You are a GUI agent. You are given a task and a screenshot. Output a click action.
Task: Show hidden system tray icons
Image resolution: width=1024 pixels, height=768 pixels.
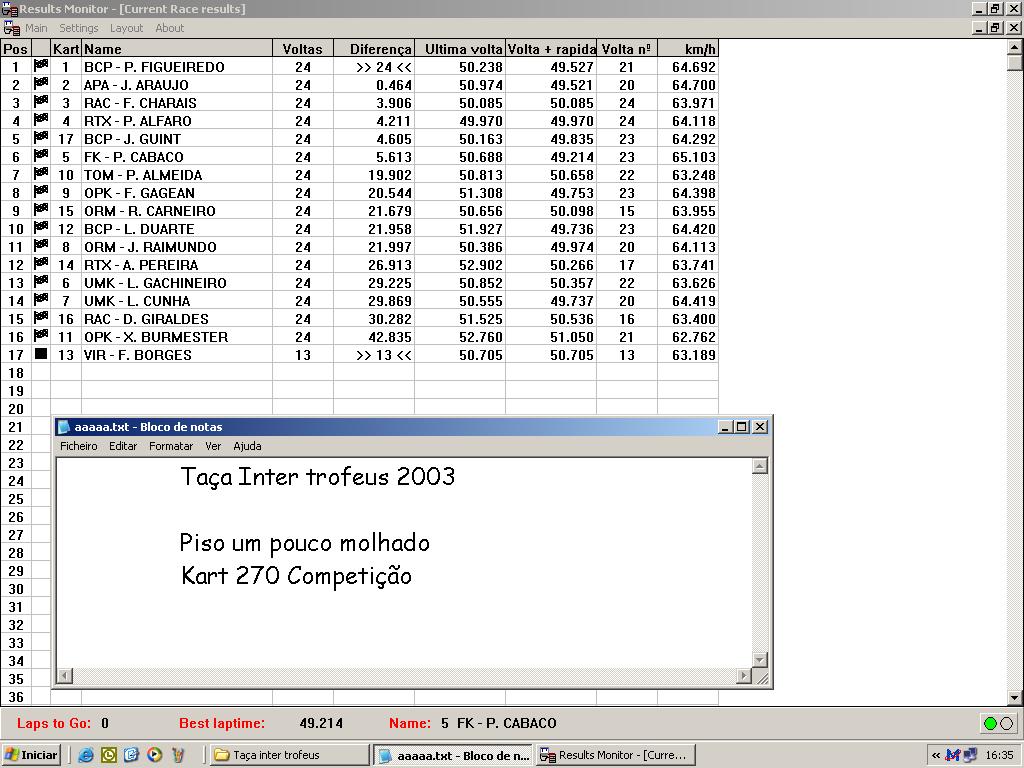[935, 755]
